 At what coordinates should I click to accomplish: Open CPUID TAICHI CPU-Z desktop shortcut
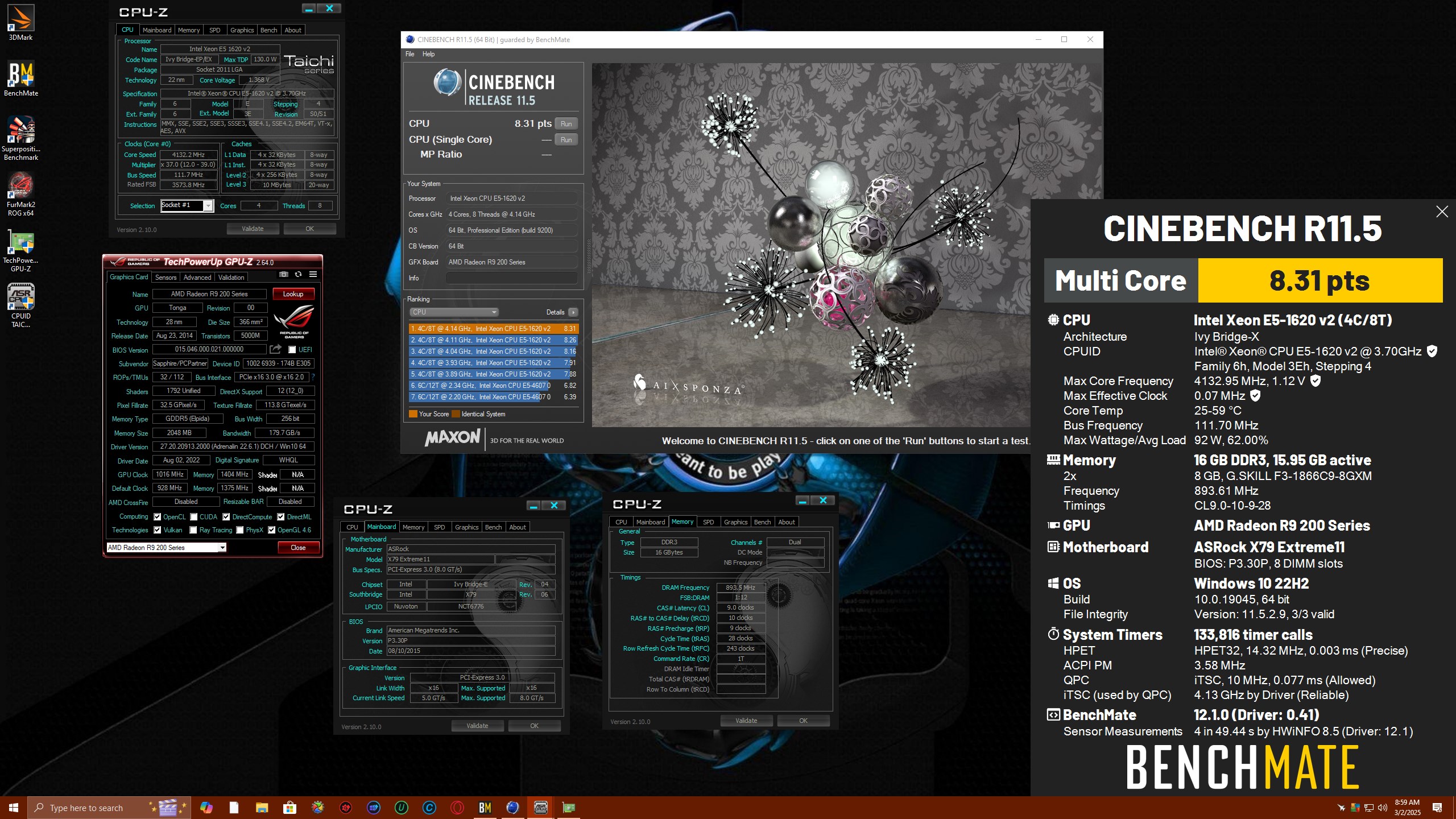coord(20,306)
